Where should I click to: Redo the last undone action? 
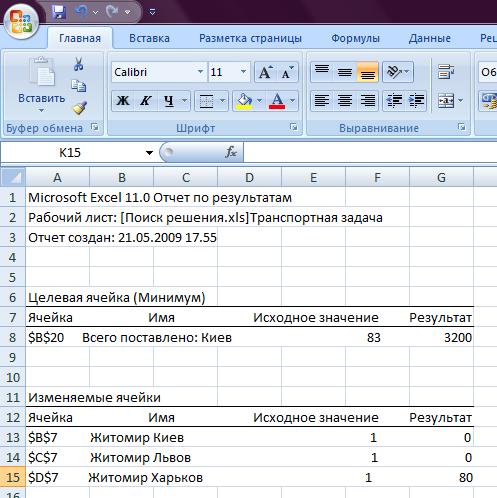[112, 12]
